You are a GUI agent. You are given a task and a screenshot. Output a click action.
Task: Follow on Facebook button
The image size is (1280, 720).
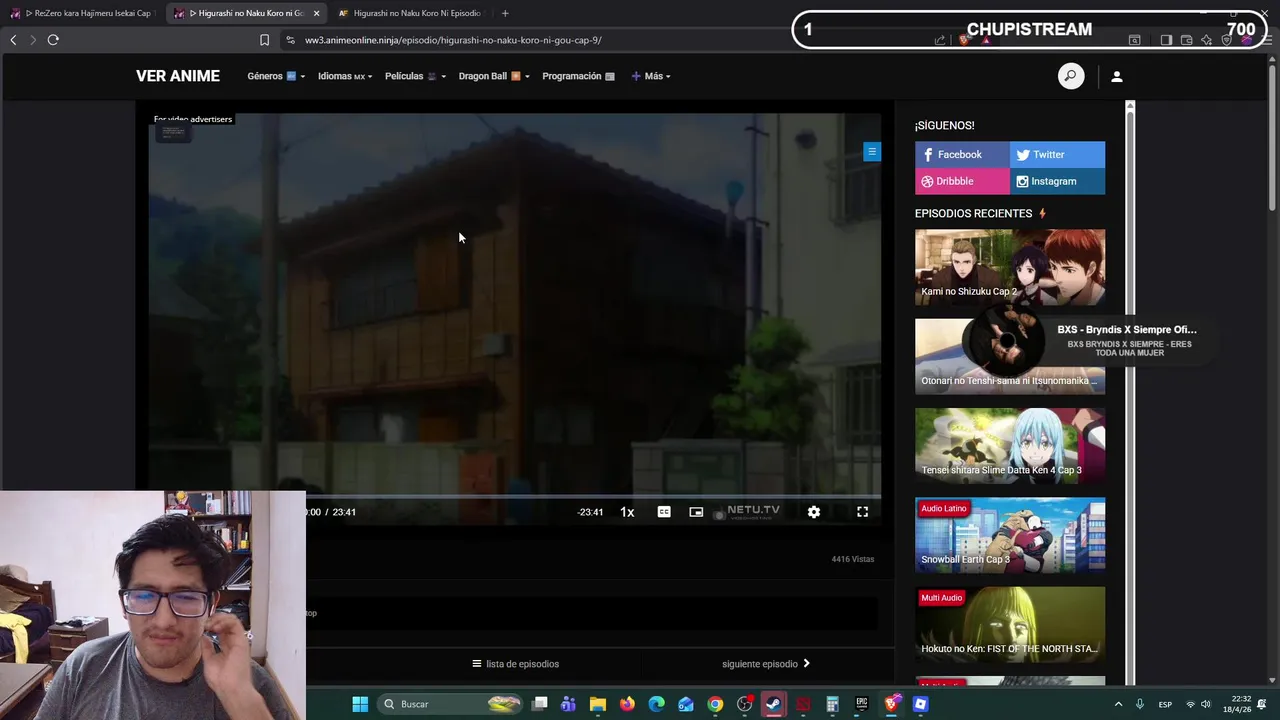tap(962, 154)
